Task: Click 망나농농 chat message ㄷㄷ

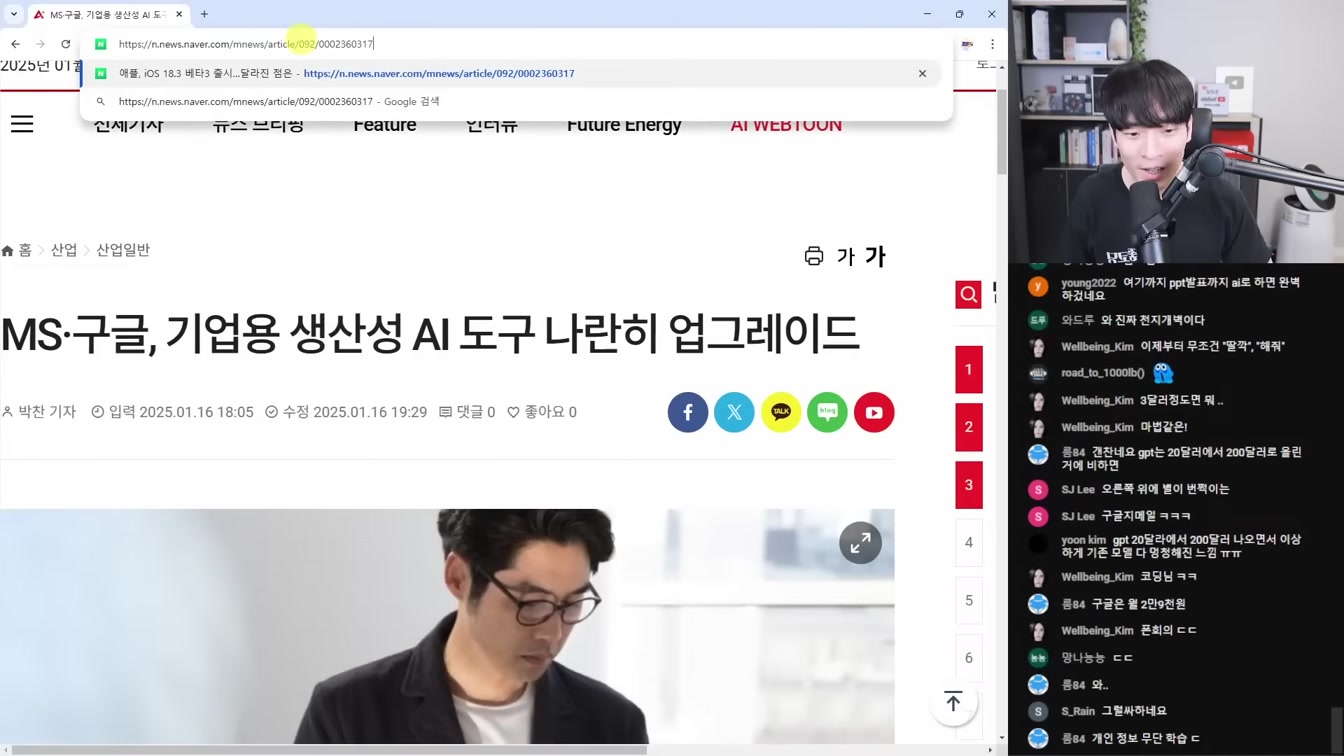Action: coord(1122,658)
